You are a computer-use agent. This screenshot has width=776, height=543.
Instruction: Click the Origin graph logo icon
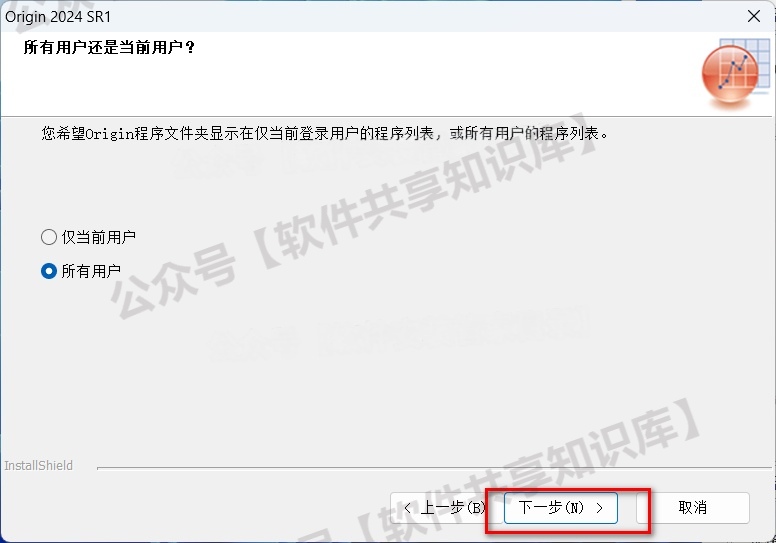pyautogui.click(x=730, y=74)
